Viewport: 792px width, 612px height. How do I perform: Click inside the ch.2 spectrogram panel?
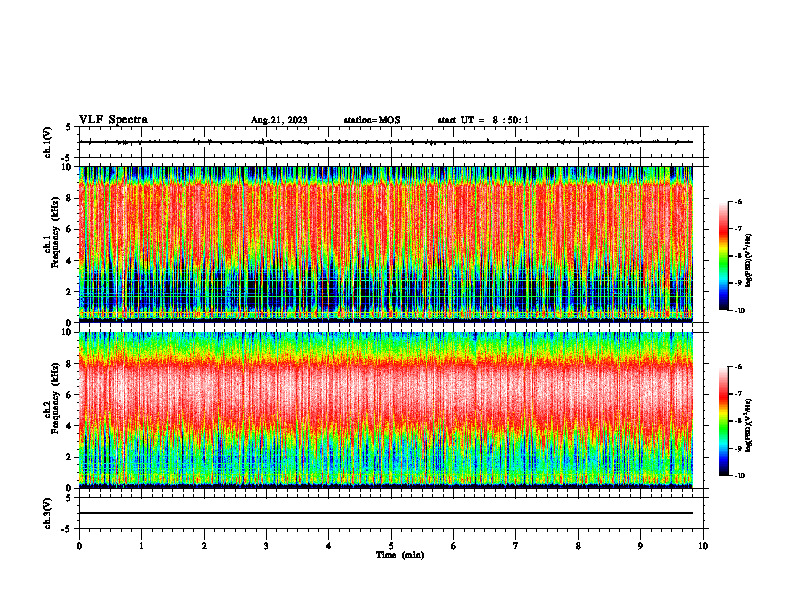point(386,410)
